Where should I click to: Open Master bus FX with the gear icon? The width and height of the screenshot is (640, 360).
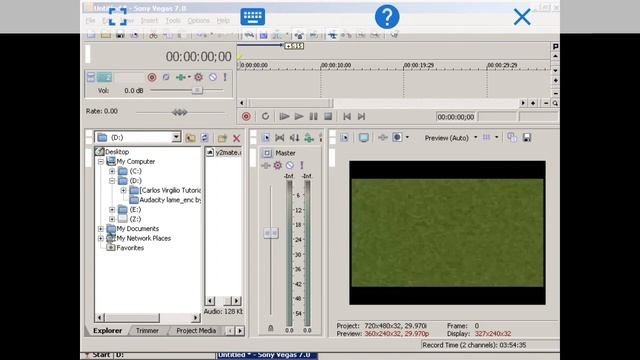[278, 165]
